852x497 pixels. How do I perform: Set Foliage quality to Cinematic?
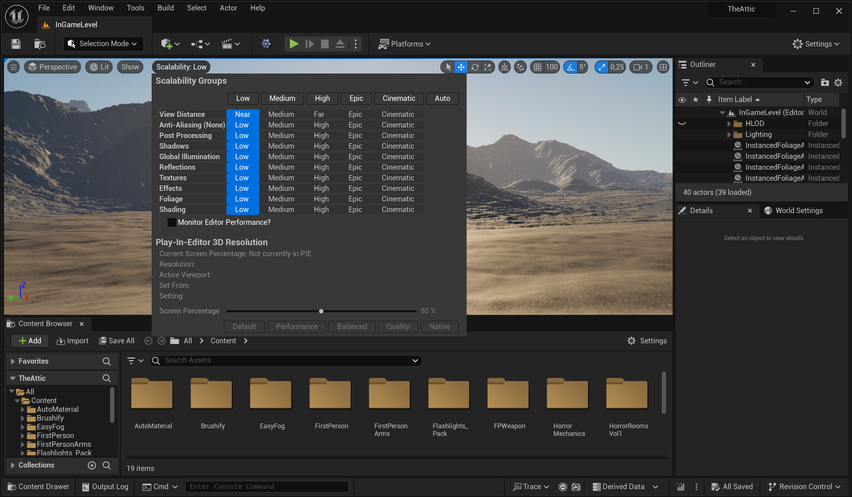click(398, 199)
